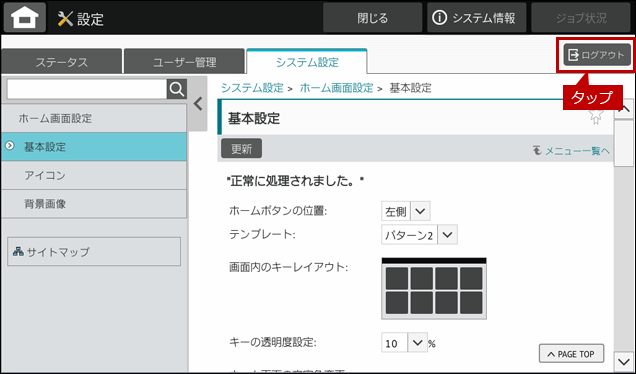The image size is (636, 374).
Task: Switch to the ステータス tab
Action: pos(62,62)
